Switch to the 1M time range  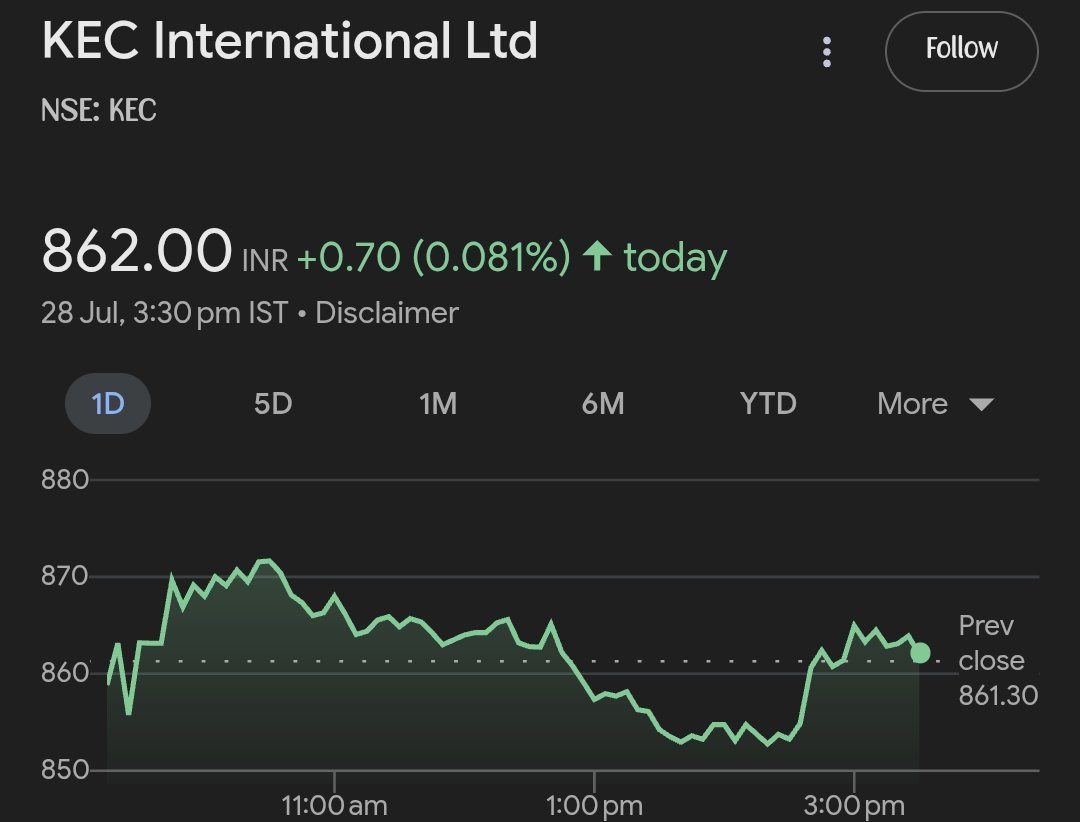click(438, 404)
